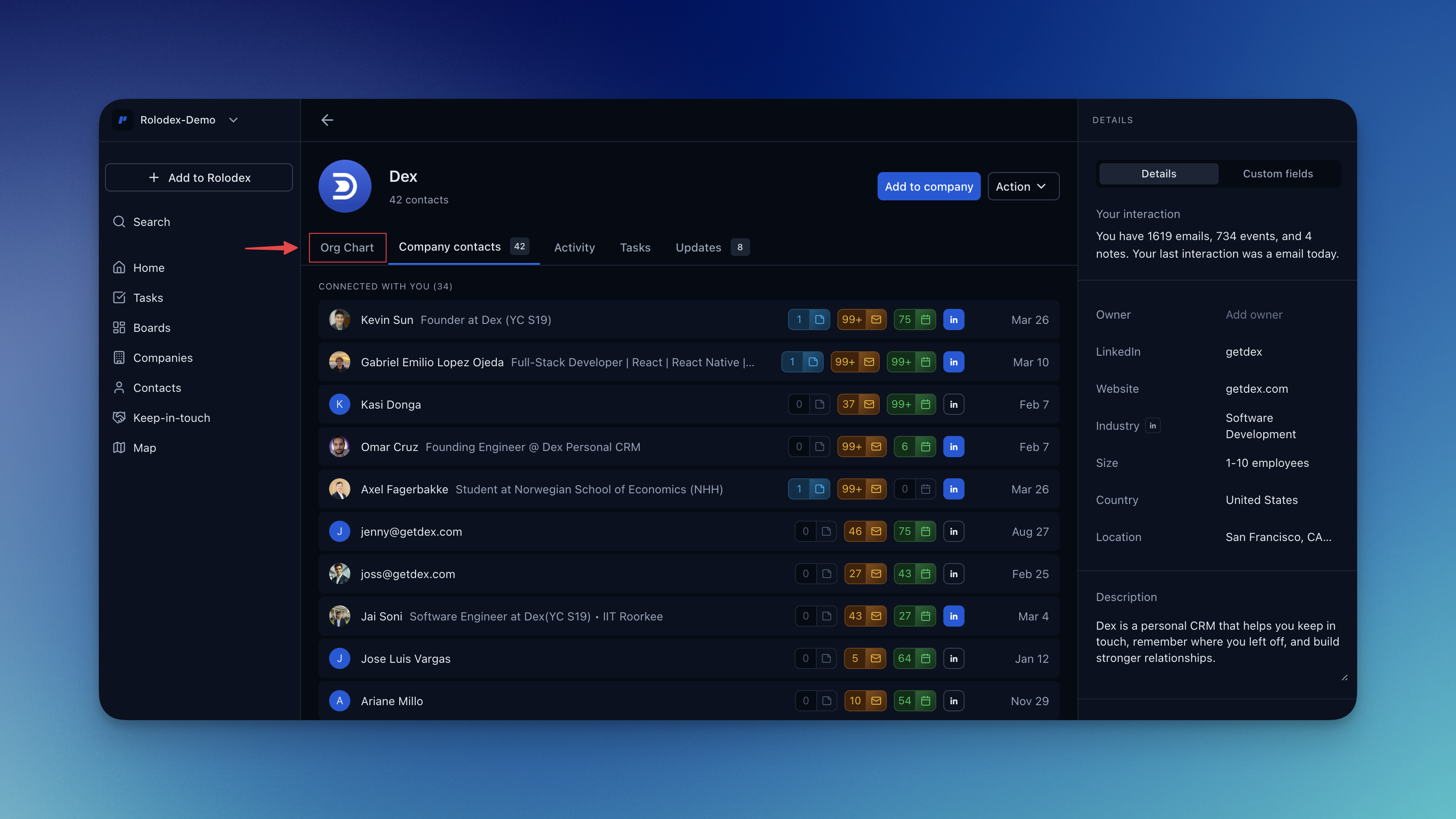This screenshot has width=1456, height=819.
Task: Click the Software Development industry value
Action: [x=1261, y=426]
